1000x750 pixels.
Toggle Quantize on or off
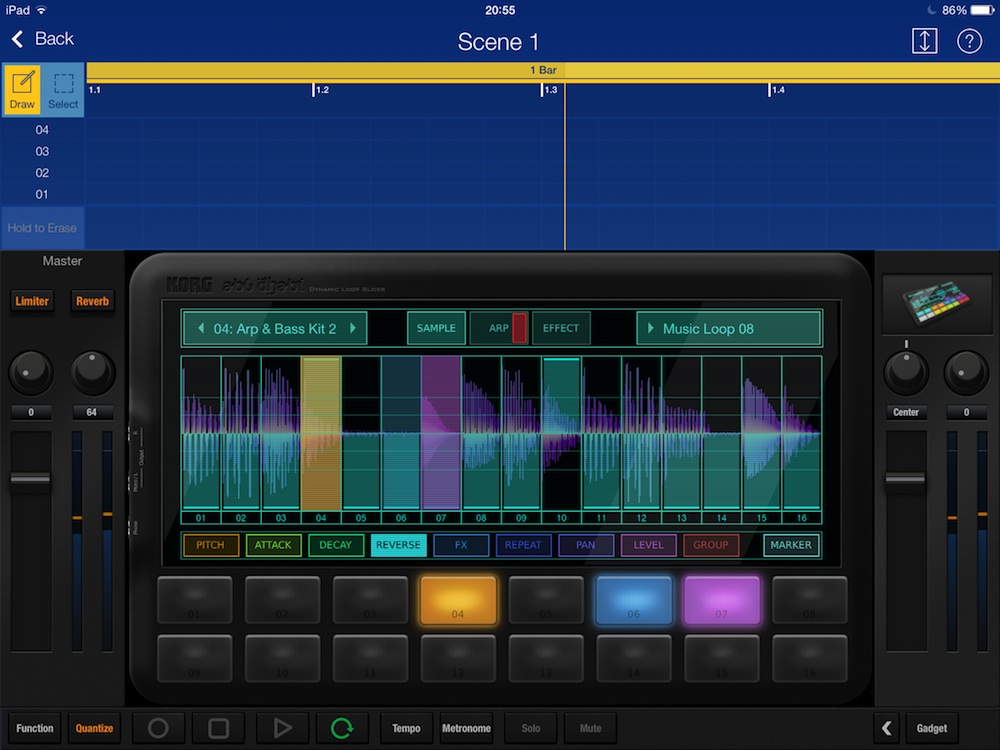pyautogui.click(x=94, y=728)
